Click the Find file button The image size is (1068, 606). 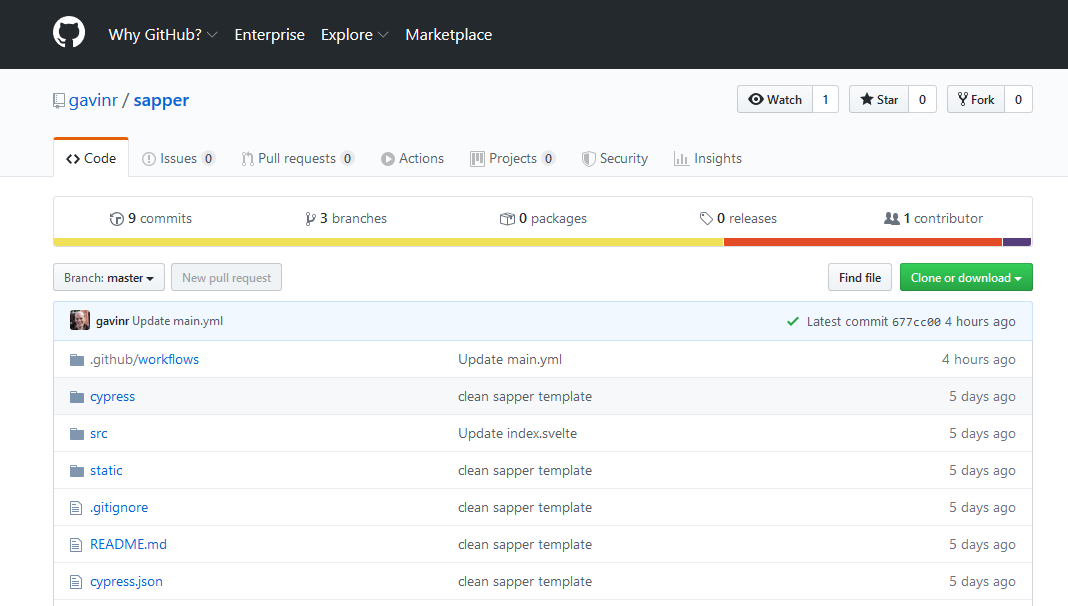[860, 277]
